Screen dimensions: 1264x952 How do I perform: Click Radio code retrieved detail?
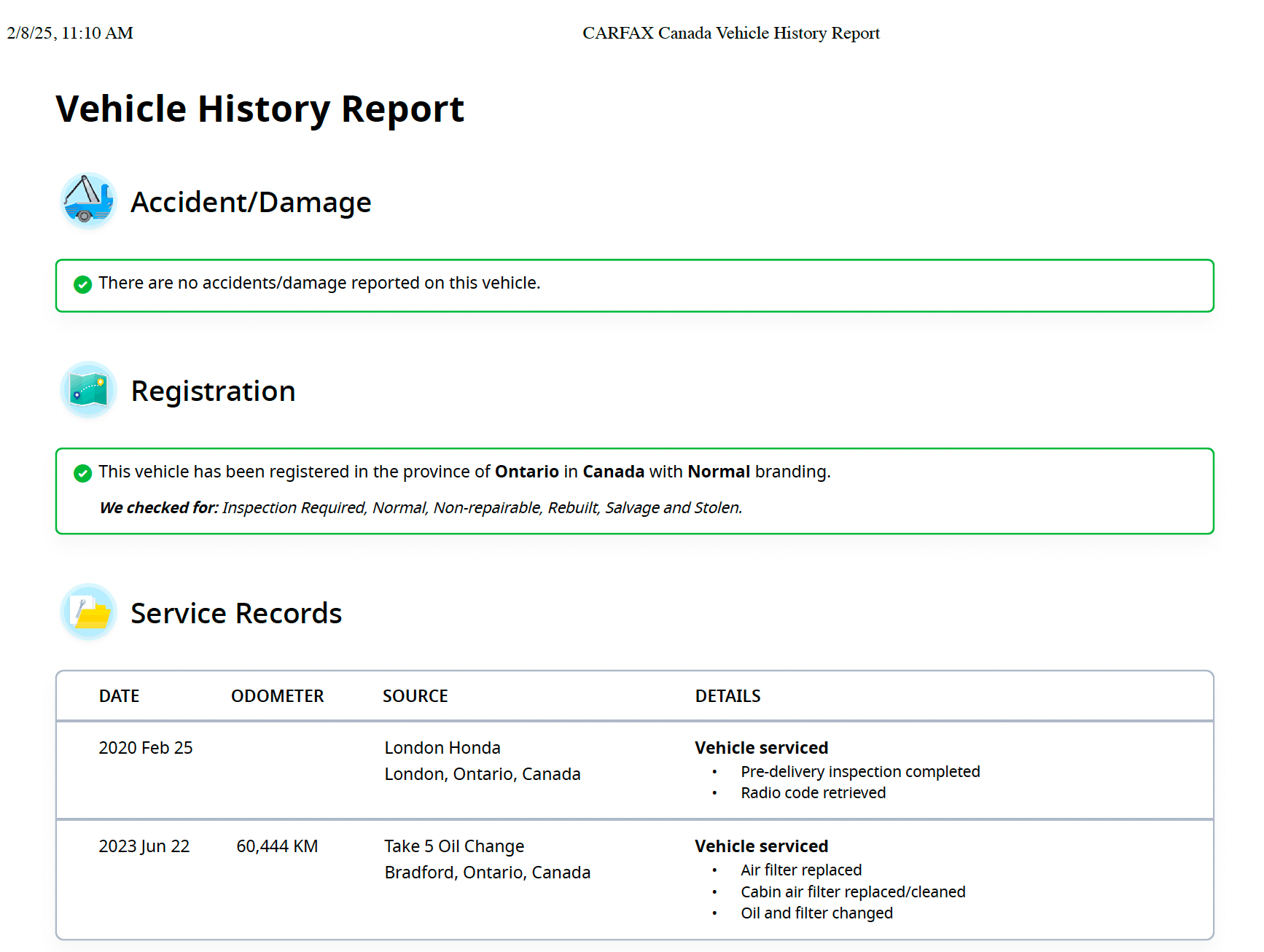(814, 792)
